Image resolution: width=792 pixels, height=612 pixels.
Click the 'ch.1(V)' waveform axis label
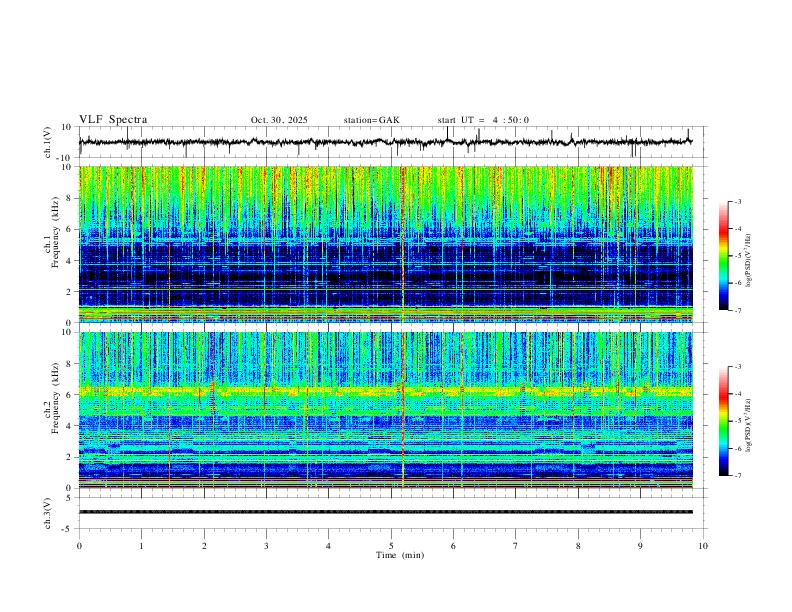(48, 142)
